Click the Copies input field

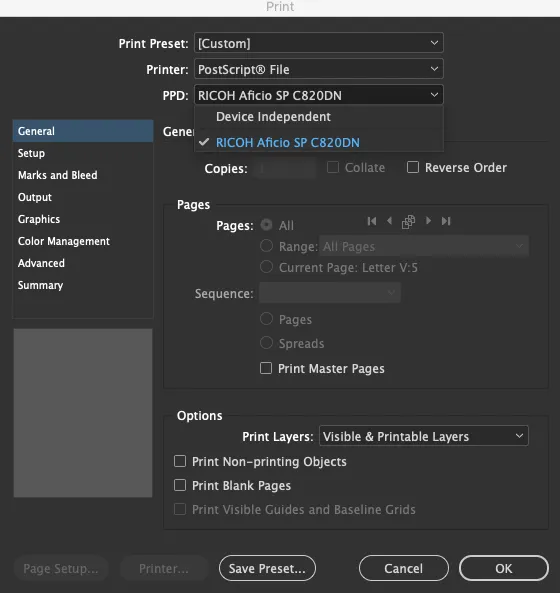(285, 168)
